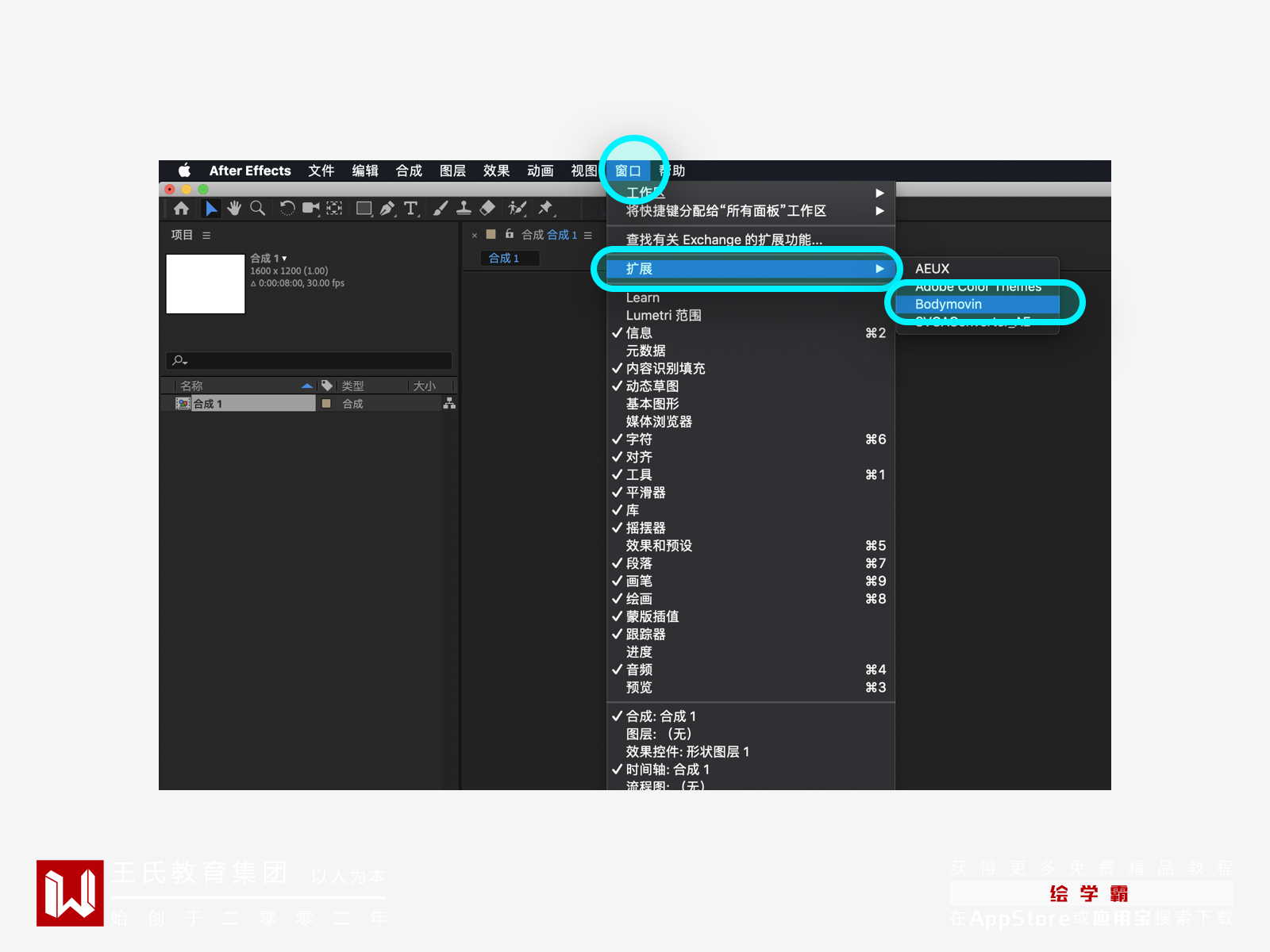
Task: Open the 合成 1 dropdown in project preview
Action: (284, 259)
